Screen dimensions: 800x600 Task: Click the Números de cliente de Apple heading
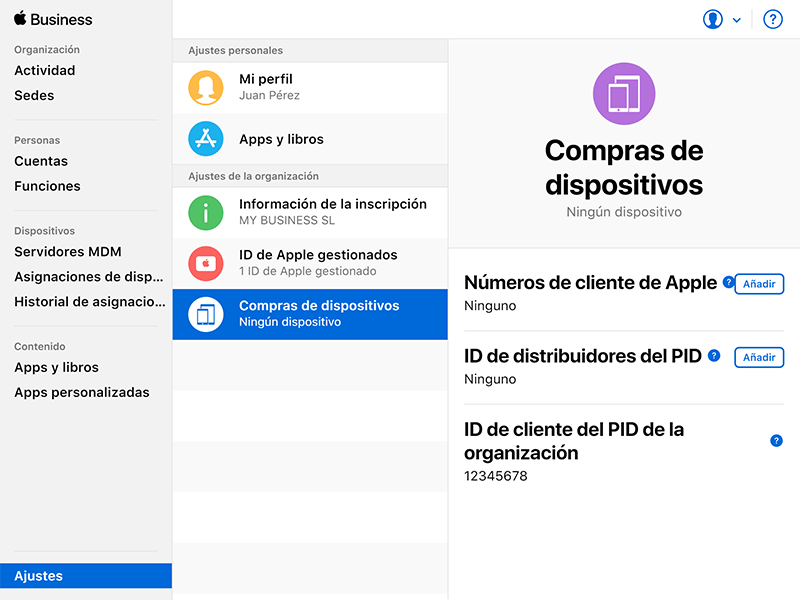pos(590,283)
